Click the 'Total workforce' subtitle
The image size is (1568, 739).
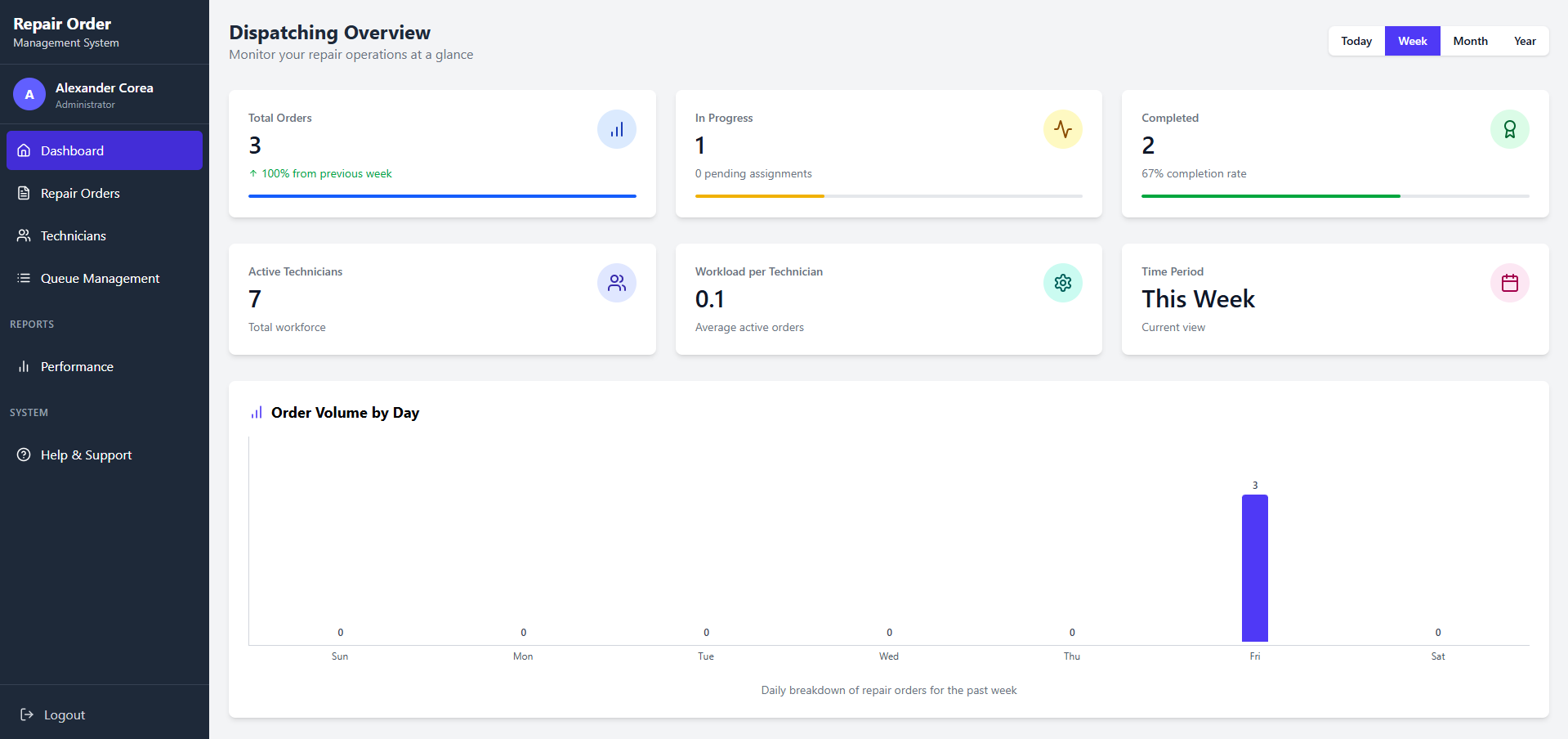(287, 327)
